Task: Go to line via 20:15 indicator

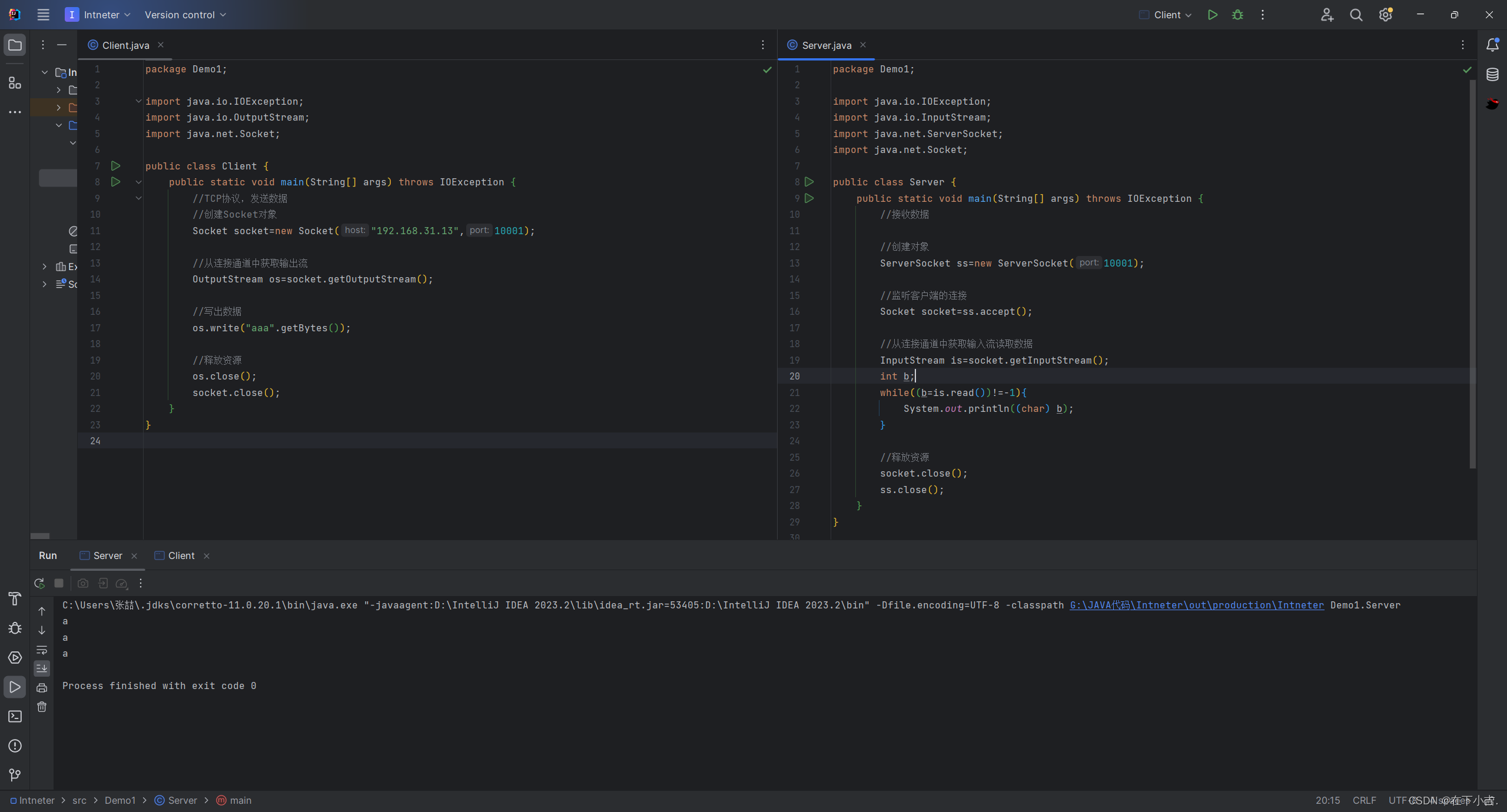Action: point(1327,800)
